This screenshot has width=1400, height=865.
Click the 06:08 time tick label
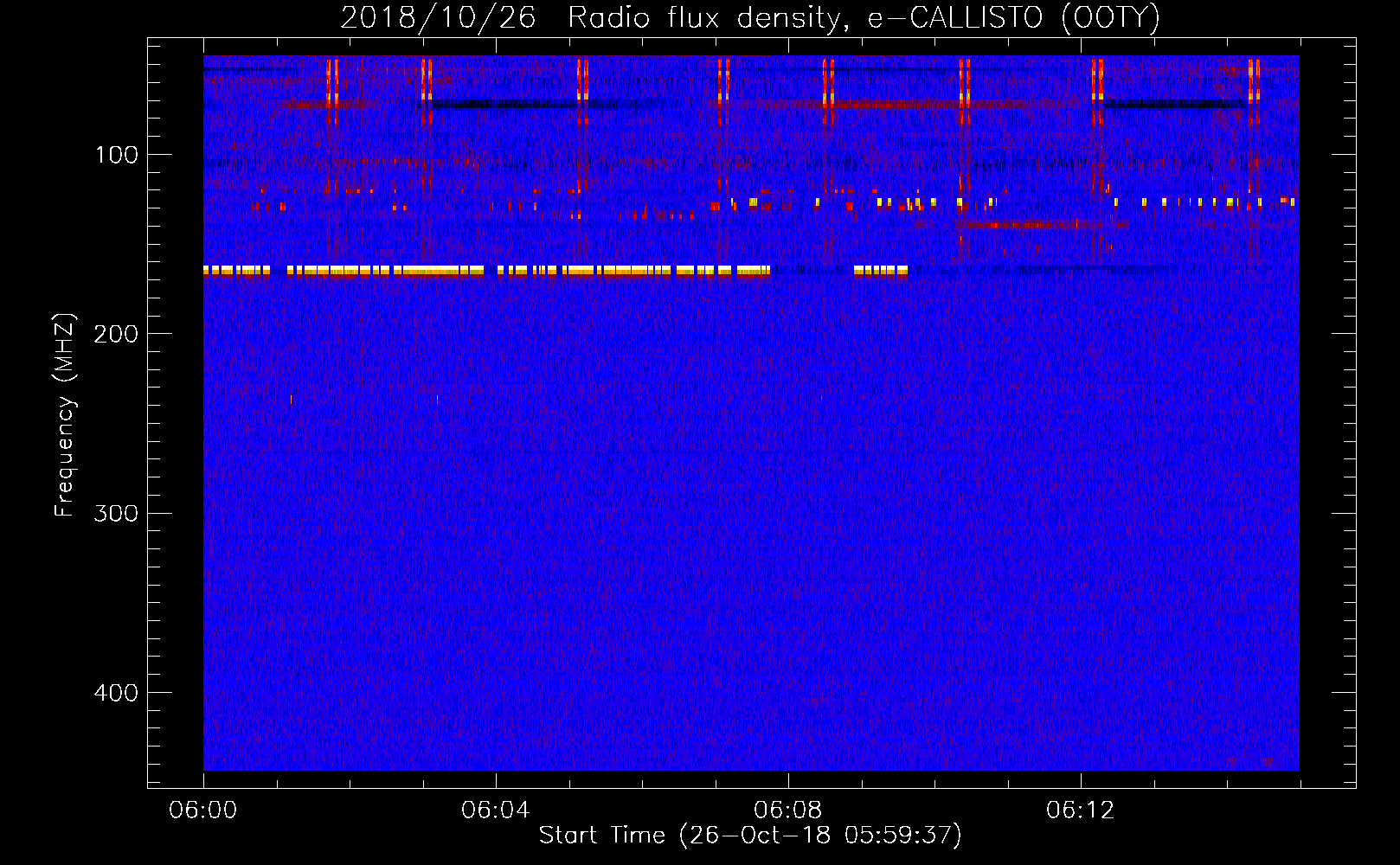pos(787,811)
